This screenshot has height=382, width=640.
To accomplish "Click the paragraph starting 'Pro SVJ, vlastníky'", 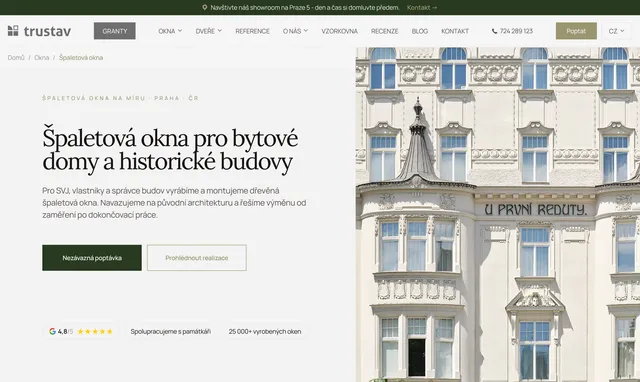I will [x=174, y=202].
